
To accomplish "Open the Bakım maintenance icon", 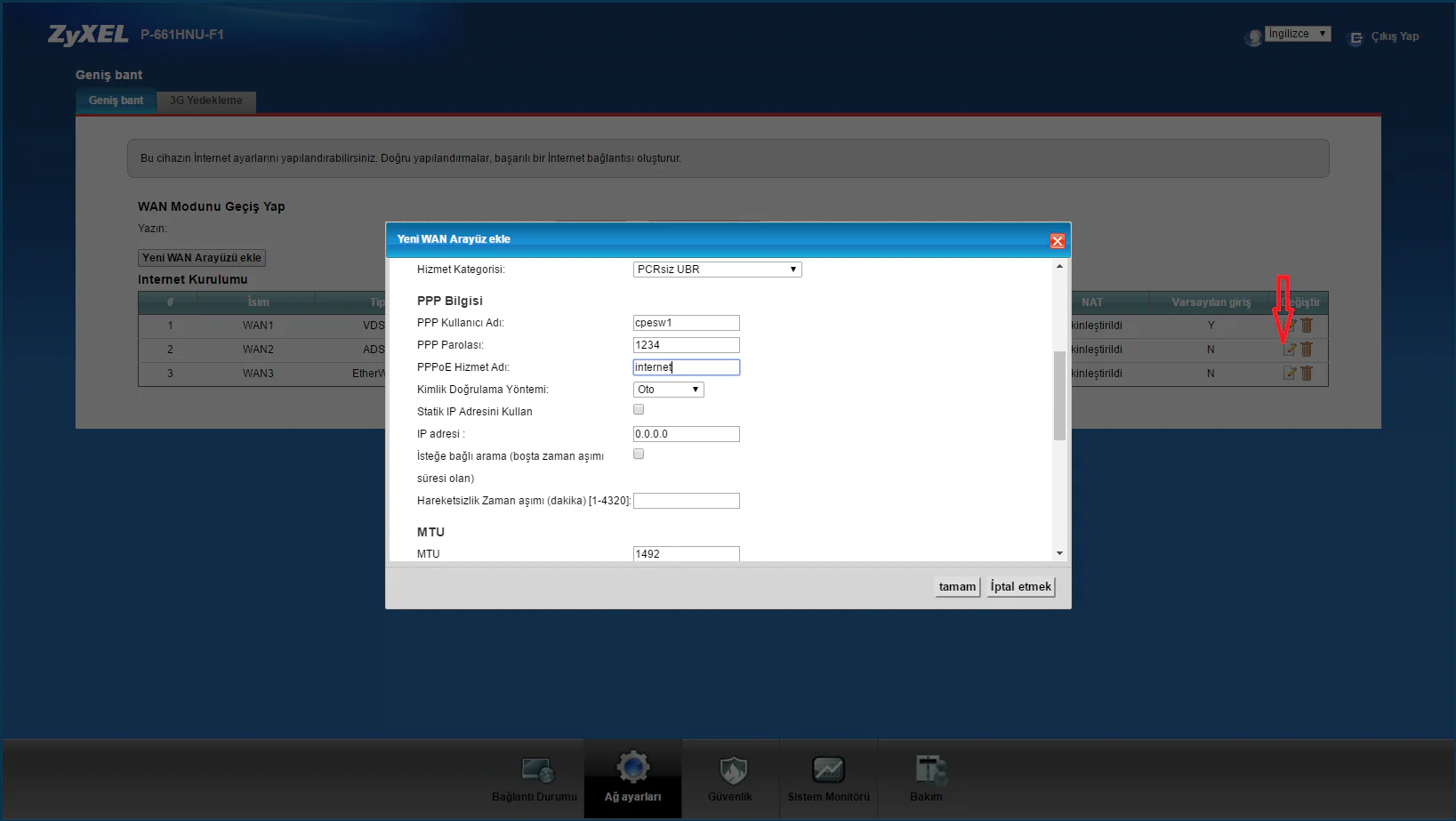I will 928,770.
